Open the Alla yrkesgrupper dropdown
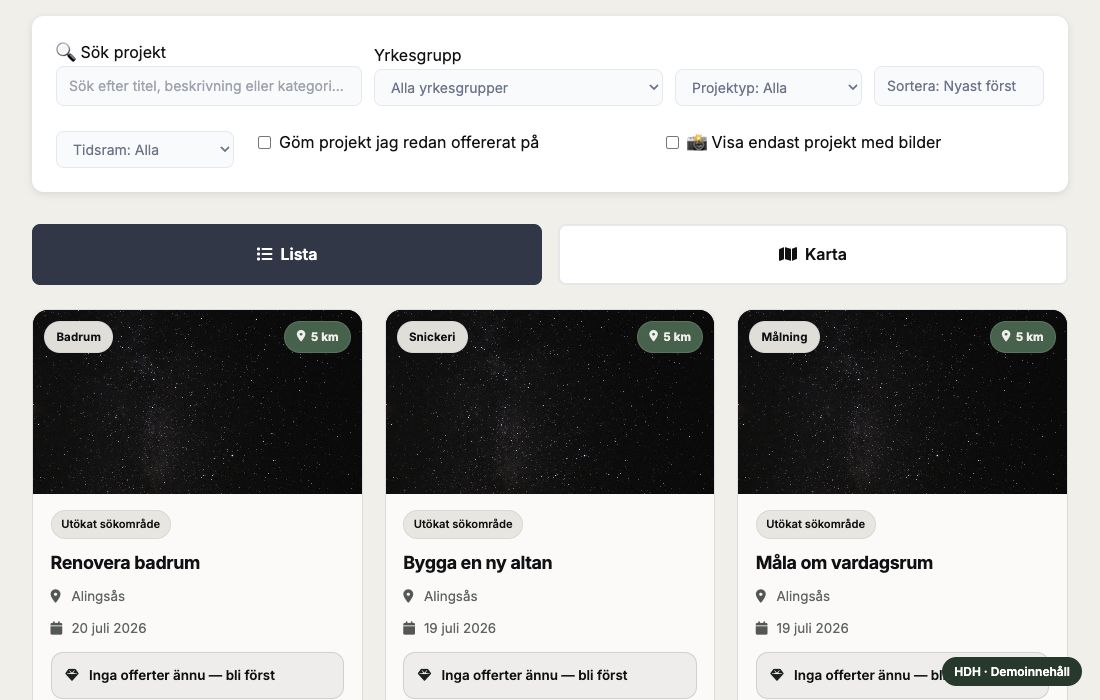This screenshot has width=1100, height=700. click(518, 88)
